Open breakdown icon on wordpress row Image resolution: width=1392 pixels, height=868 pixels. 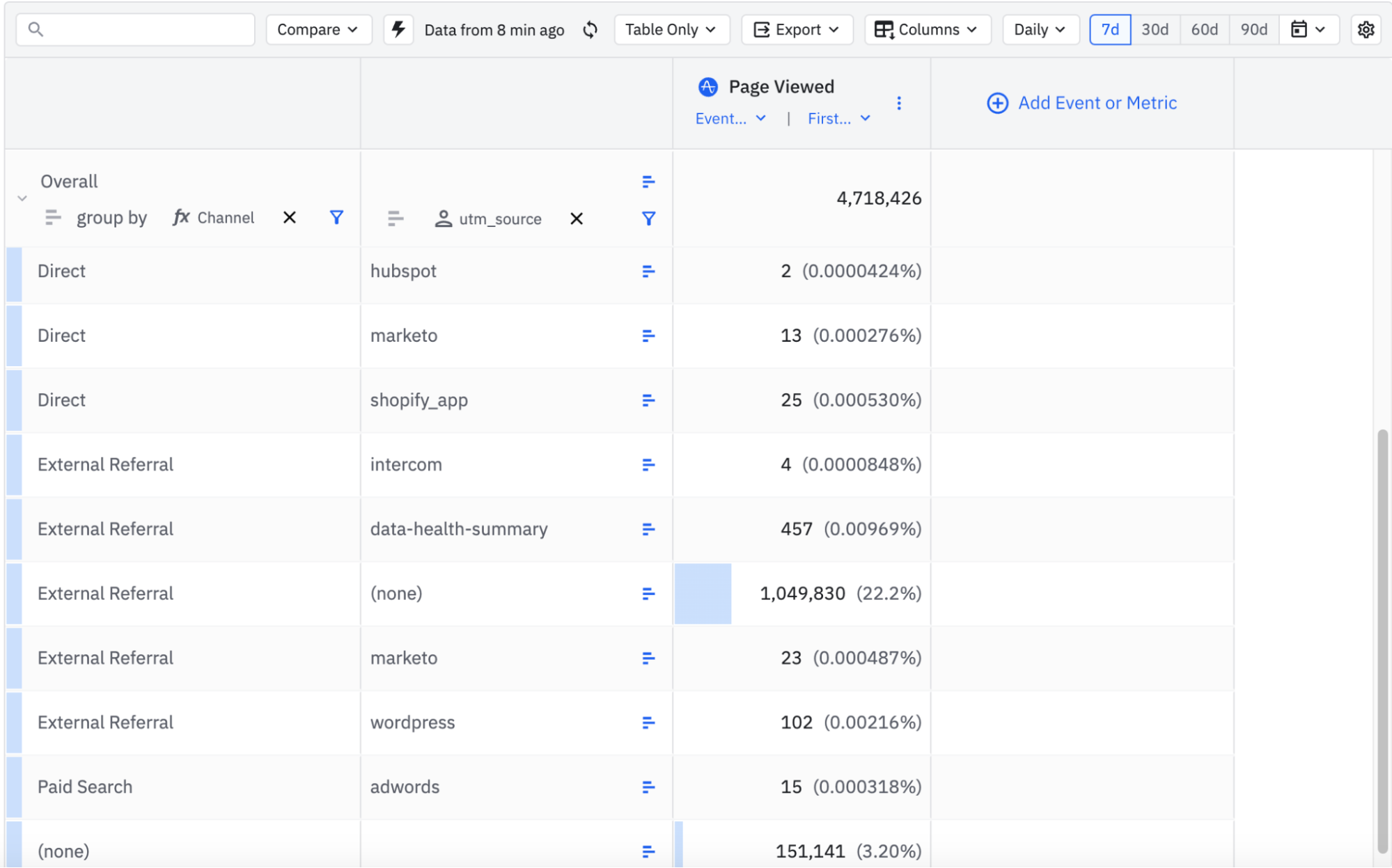tap(648, 723)
